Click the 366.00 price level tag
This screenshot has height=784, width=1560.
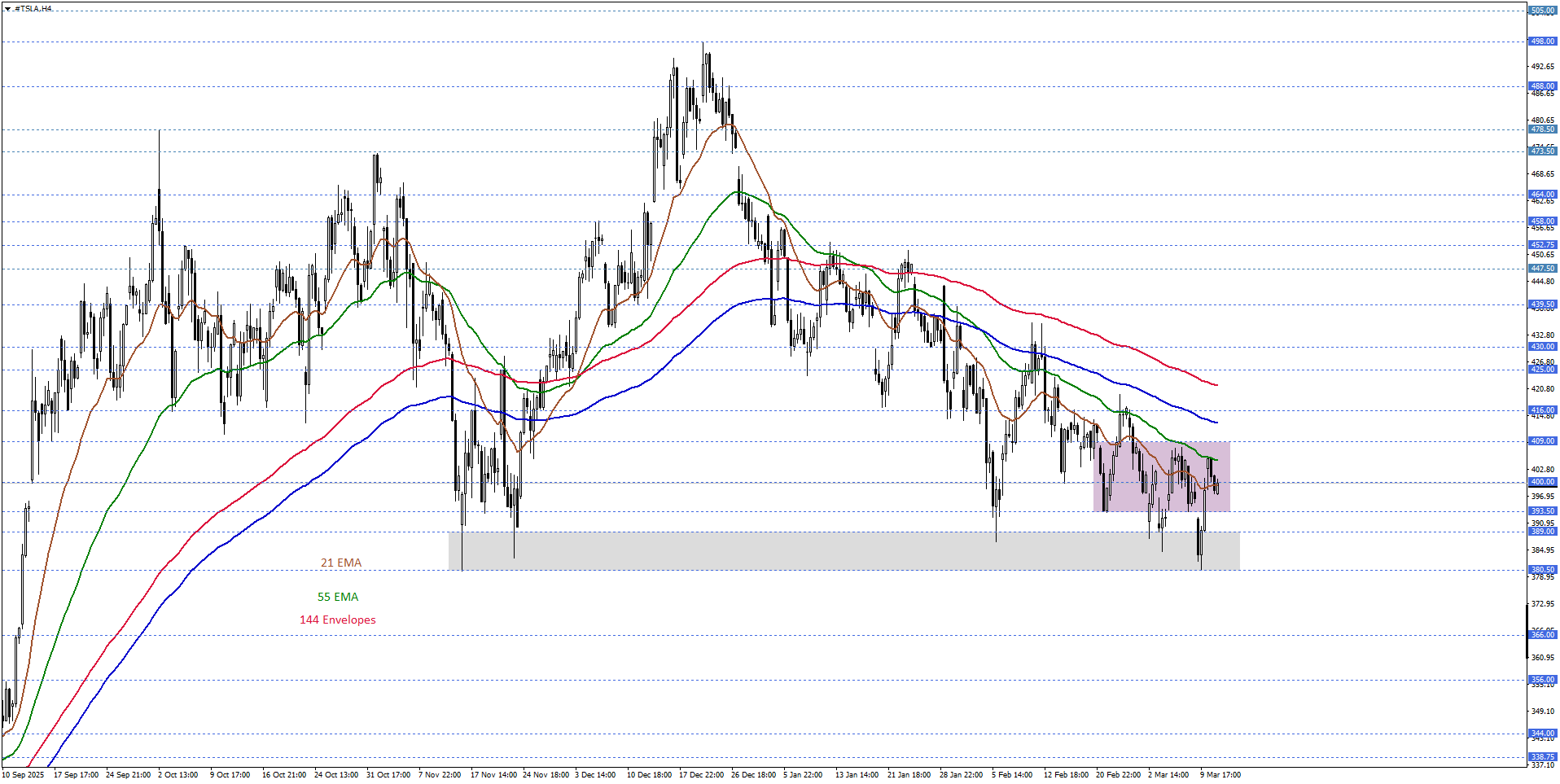(1542, 635)
